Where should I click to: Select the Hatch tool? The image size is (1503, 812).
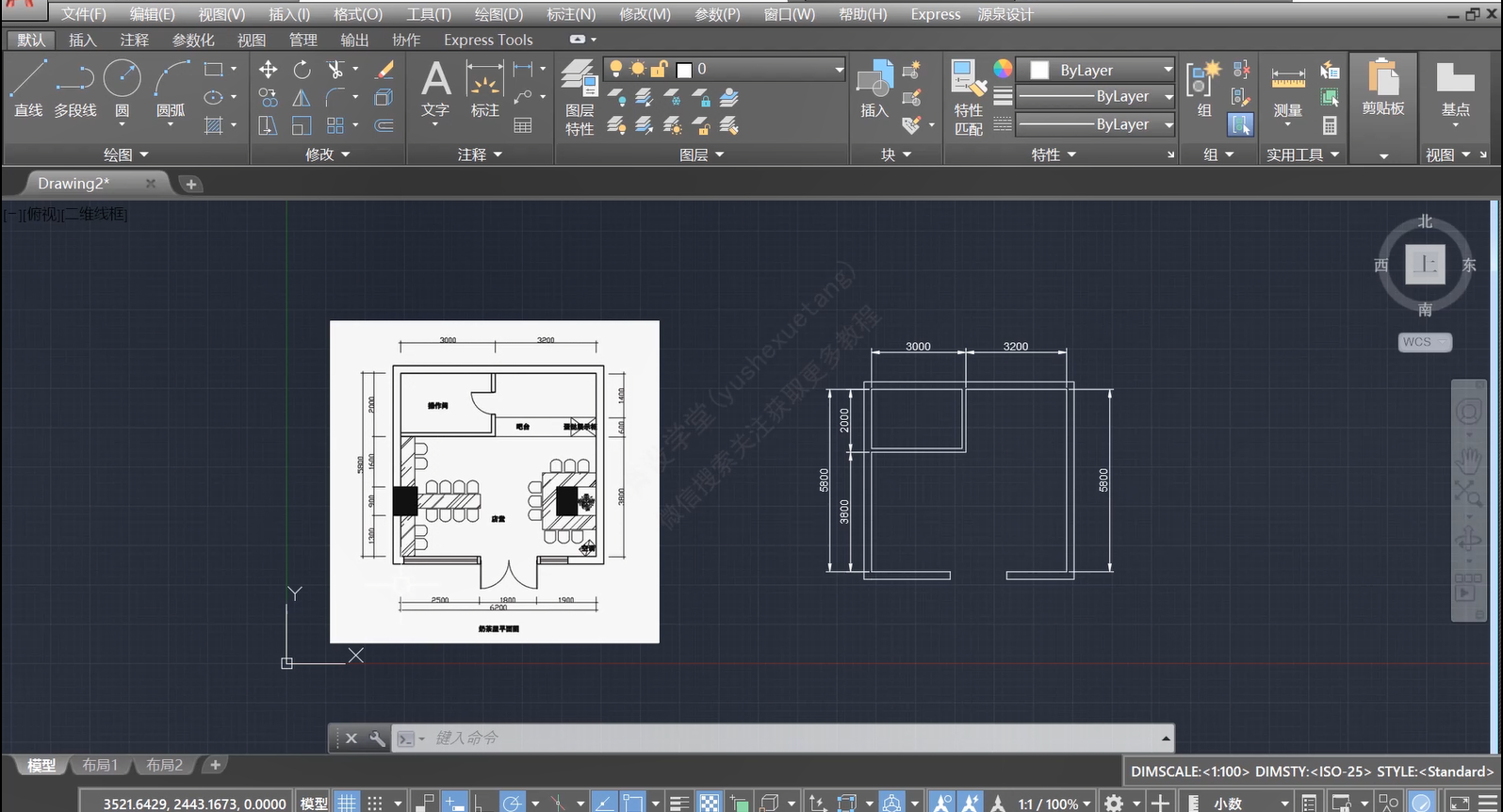214,125
